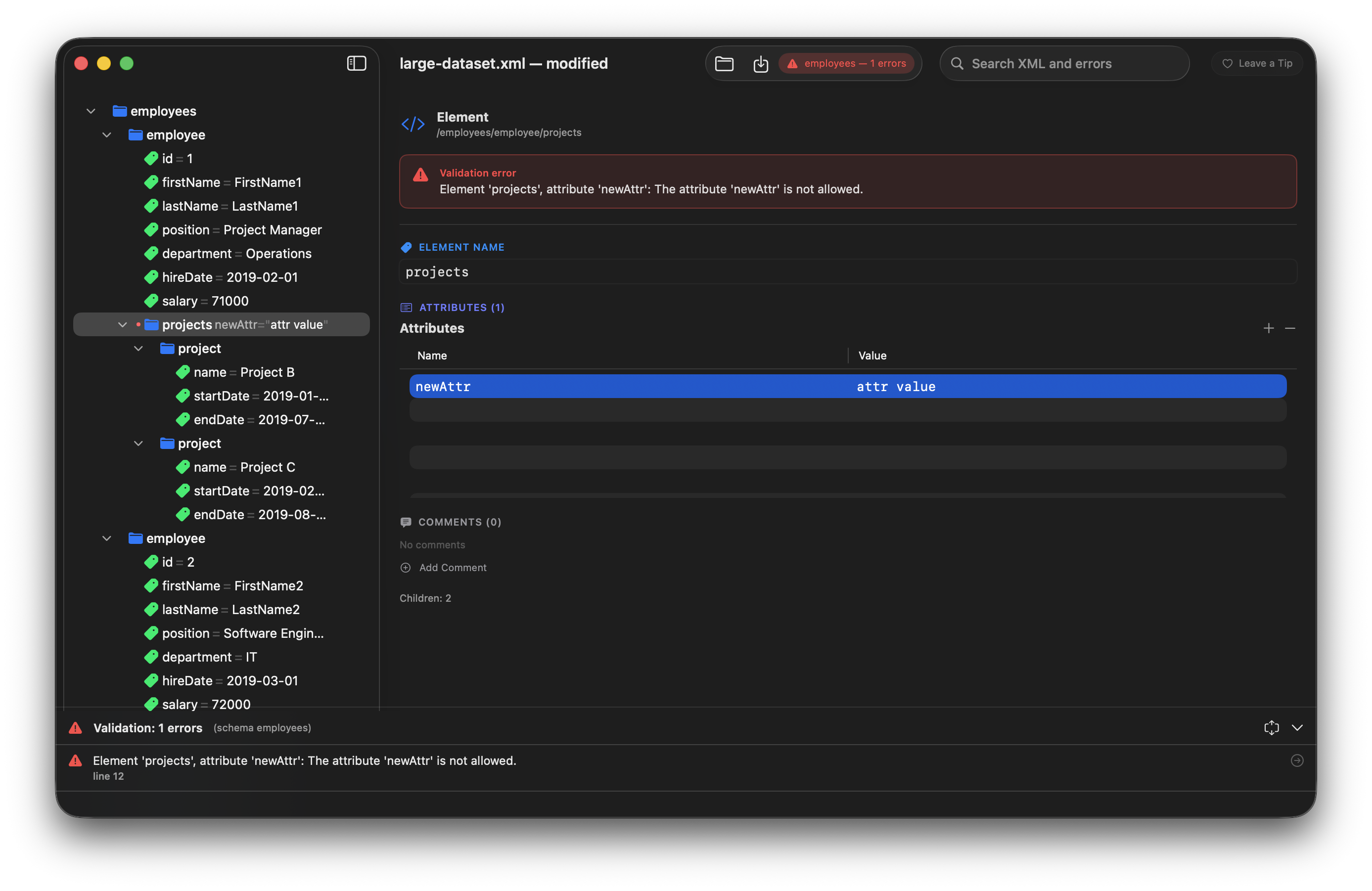The width and height of the screenshot is (1372, 891).
Task: Select the 'attr value' value cell
Action: point(1067,386)
